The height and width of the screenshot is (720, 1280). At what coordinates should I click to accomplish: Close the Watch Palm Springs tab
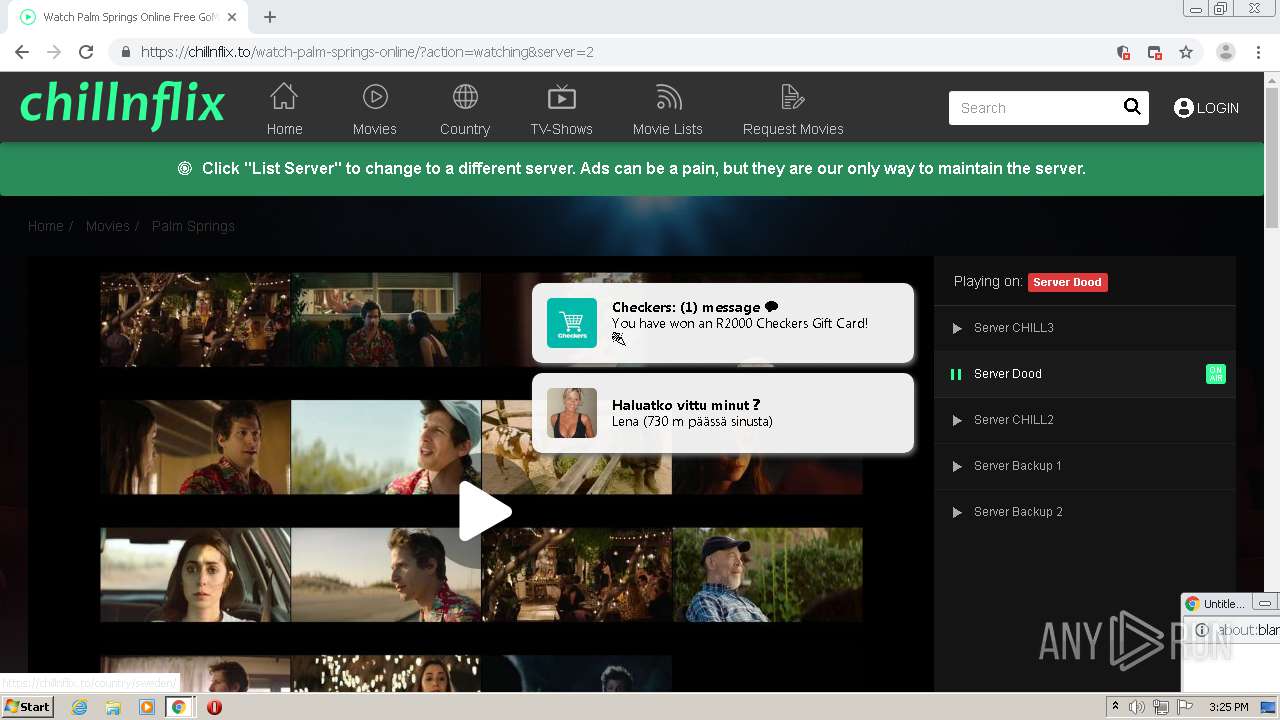(x=232, y=17)
